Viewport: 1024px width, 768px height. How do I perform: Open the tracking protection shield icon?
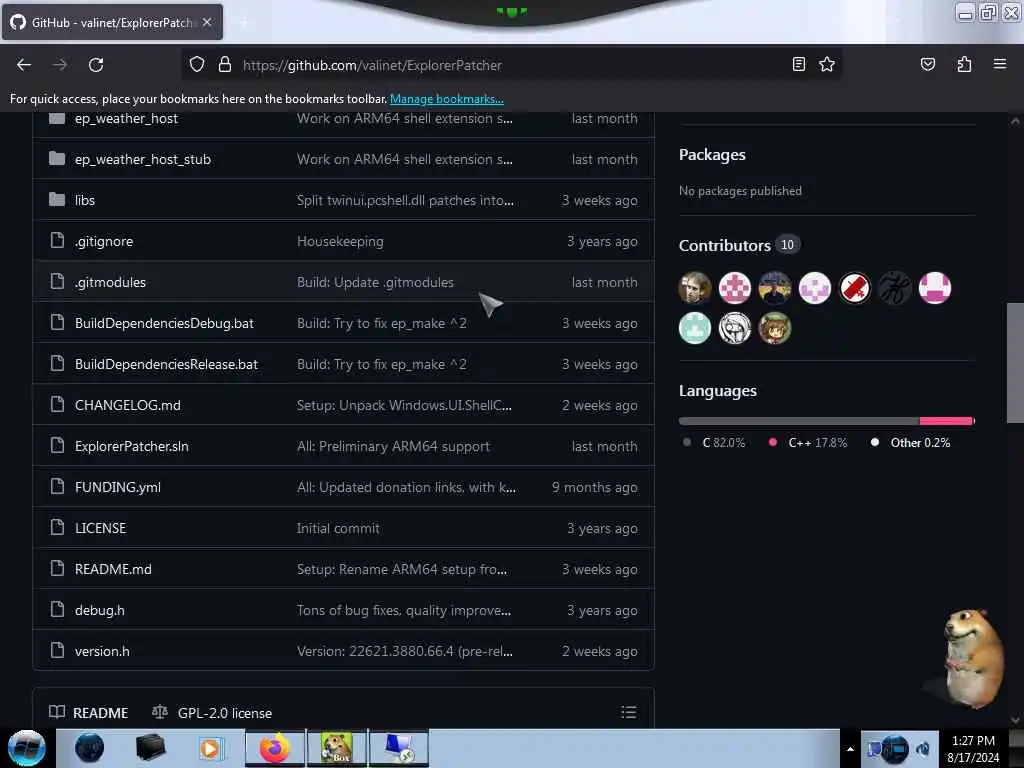(197, 65)
